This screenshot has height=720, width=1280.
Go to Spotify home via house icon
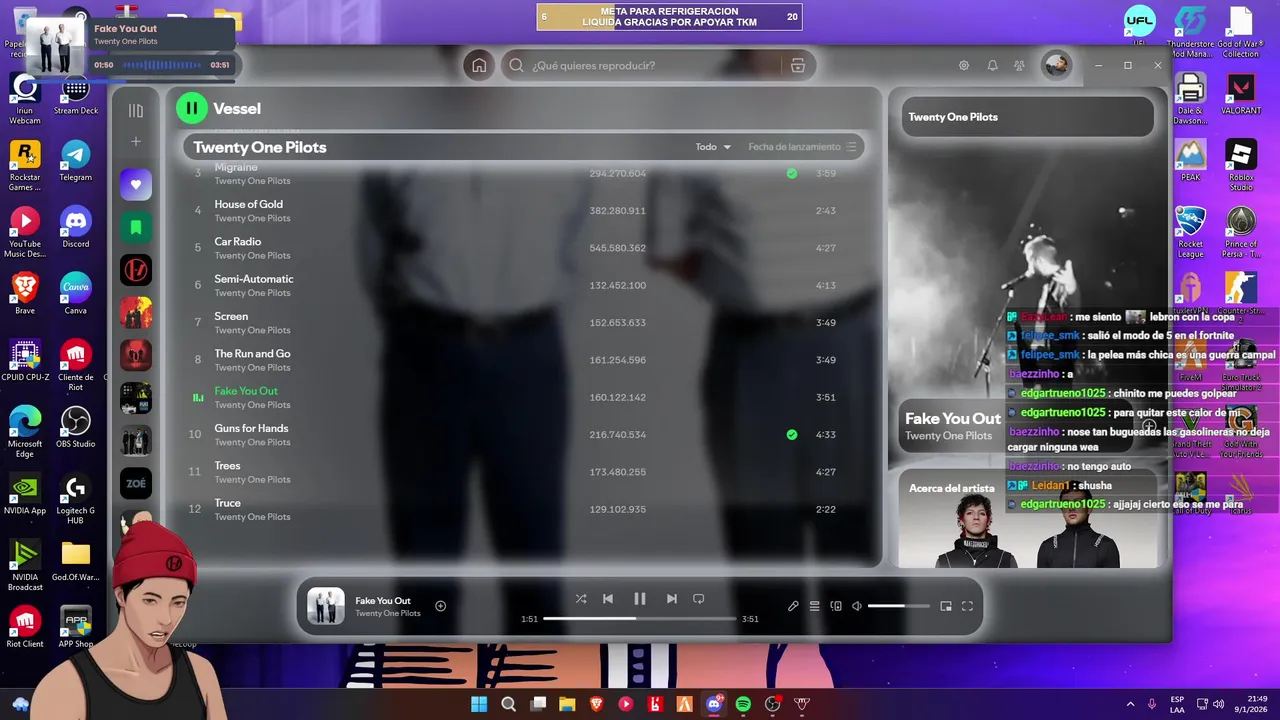pyautogui.click(x=479, y=65)
